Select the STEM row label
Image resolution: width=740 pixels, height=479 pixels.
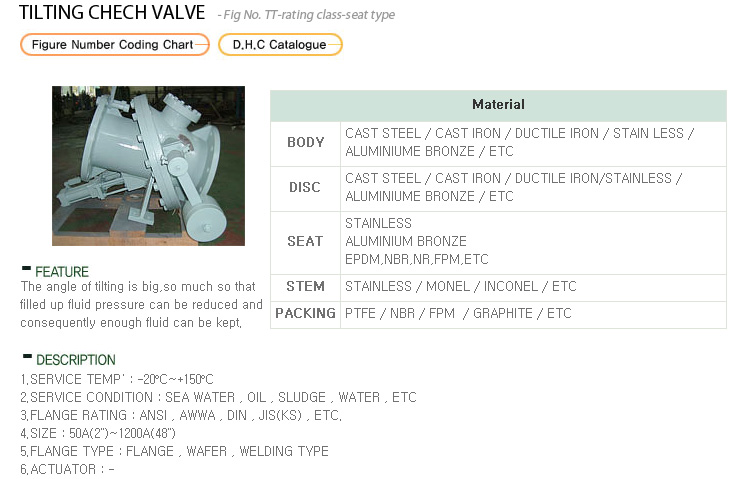pyautogui.click(x=305, y=287)
